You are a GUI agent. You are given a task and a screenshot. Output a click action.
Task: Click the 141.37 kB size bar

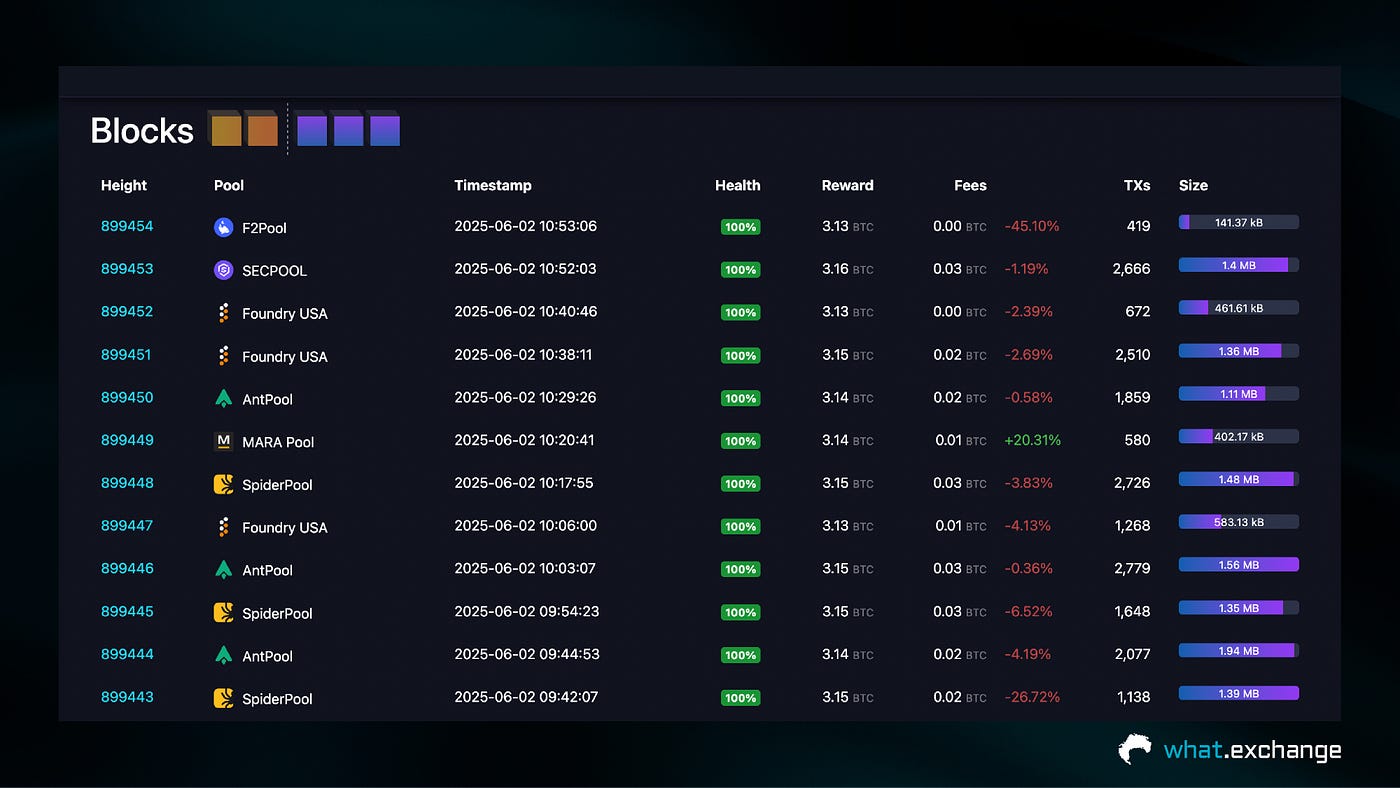(x=1239, y=222)
